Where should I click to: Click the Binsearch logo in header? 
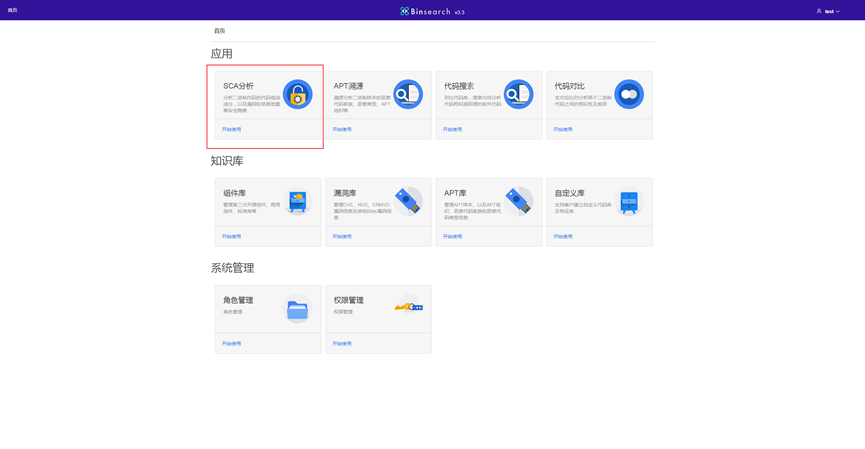click(x=432, y=11)
